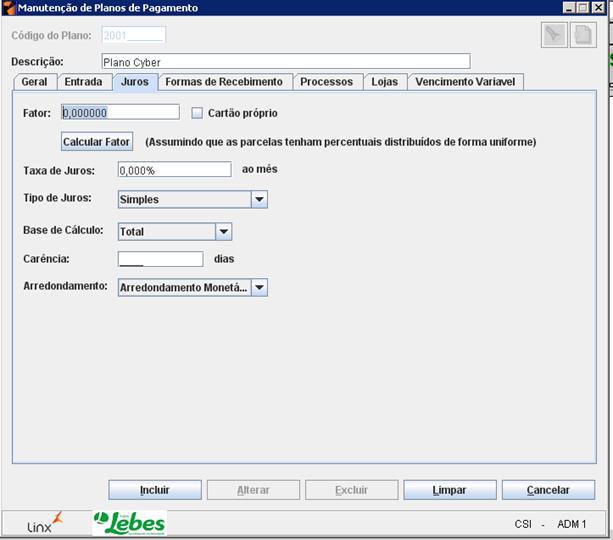Click the 'ADM 1' status bar text
The height and width of the screenshot is (540, 613).
(x=572, y=524)
